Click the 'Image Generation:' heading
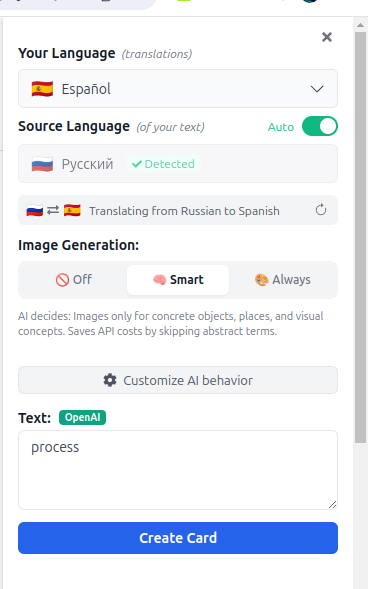The width and height of the screenshot is (368, 589). [78, 245]
